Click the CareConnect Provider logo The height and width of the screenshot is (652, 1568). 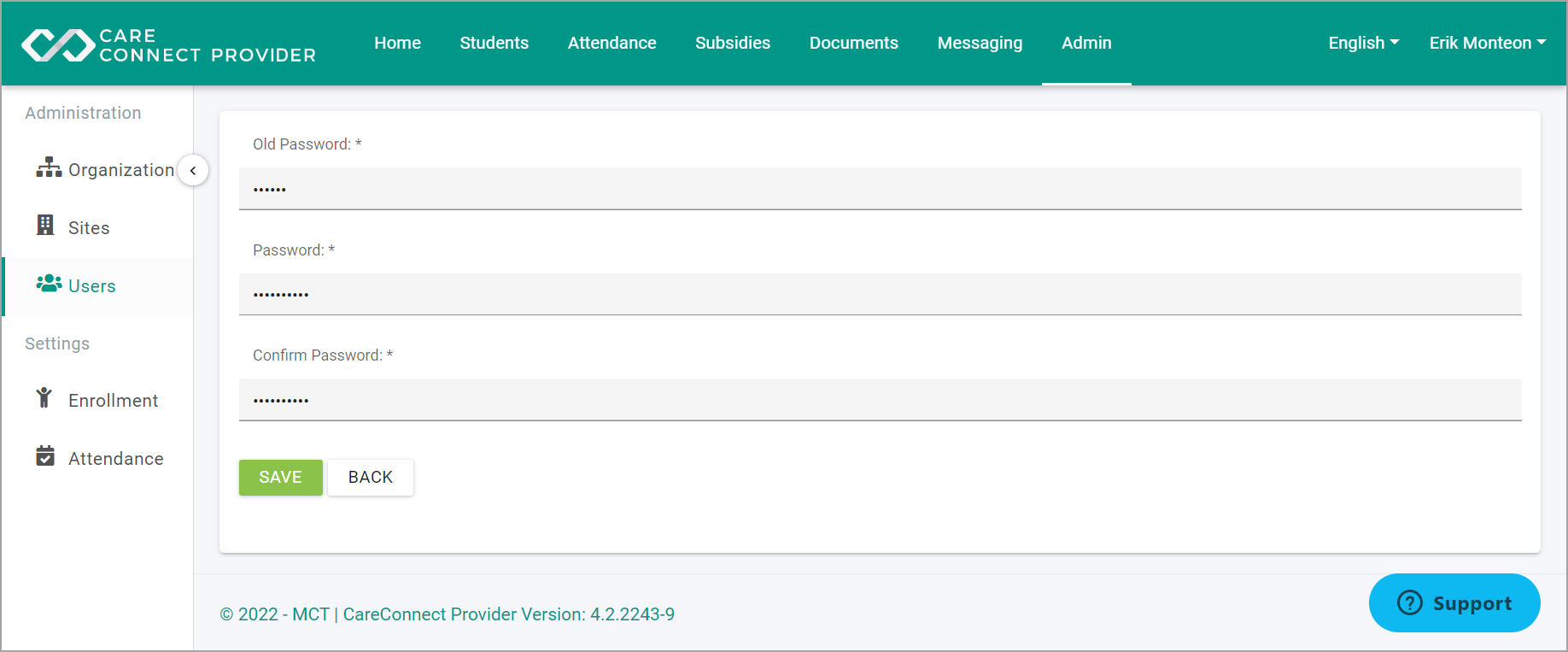coord(168,45)
